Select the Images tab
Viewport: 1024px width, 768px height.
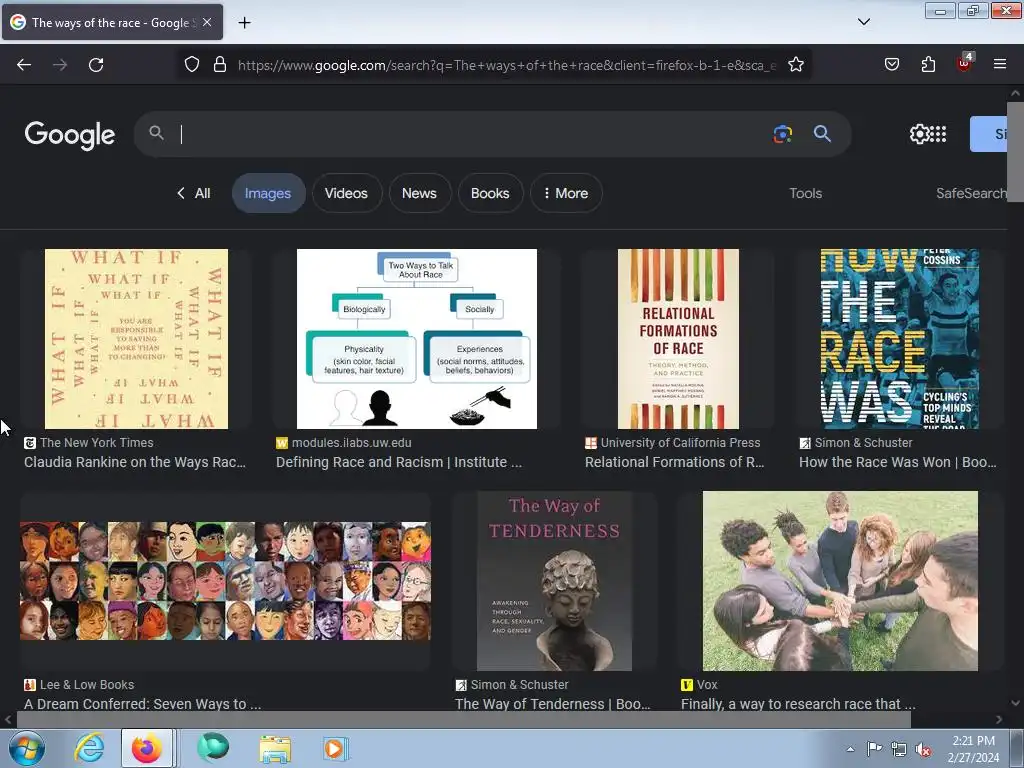(x=268, y=193)
